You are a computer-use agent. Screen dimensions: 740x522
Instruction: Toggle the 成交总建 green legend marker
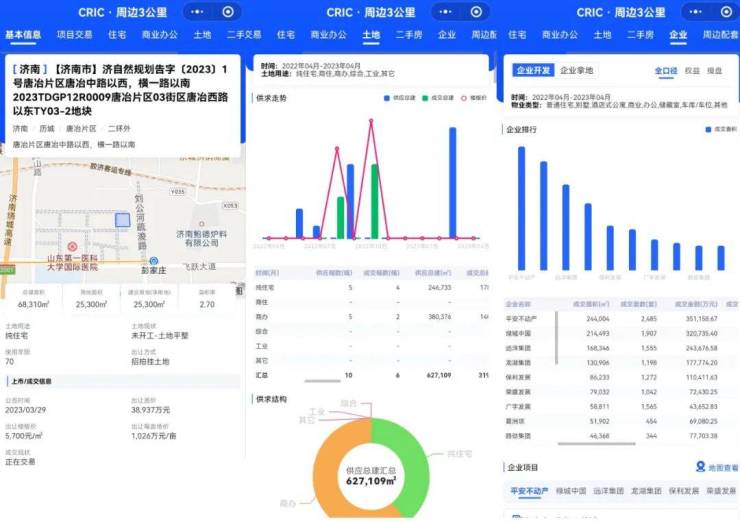pos(425,98)
